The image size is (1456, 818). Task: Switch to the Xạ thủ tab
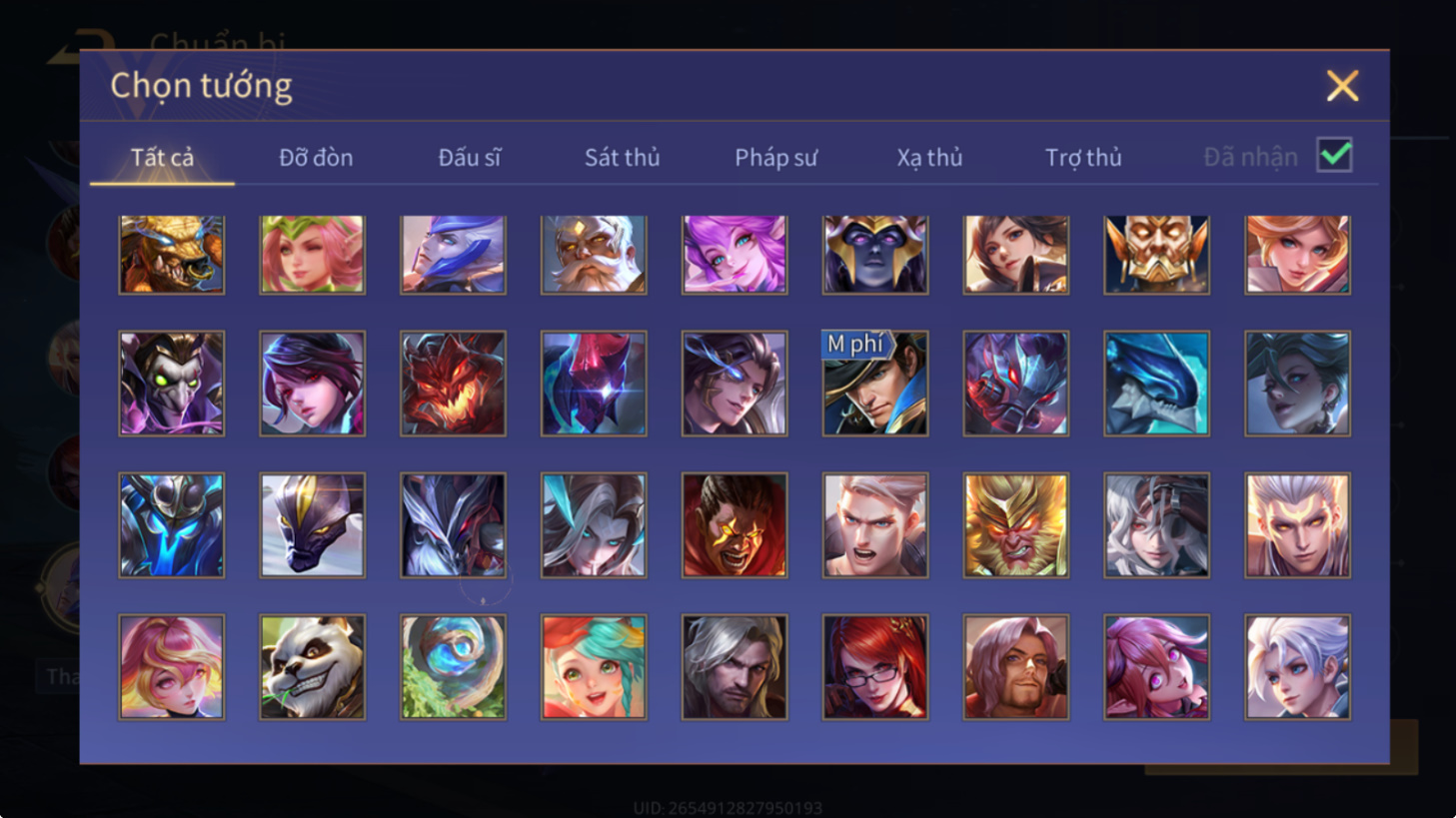click(x=929, y=158)
